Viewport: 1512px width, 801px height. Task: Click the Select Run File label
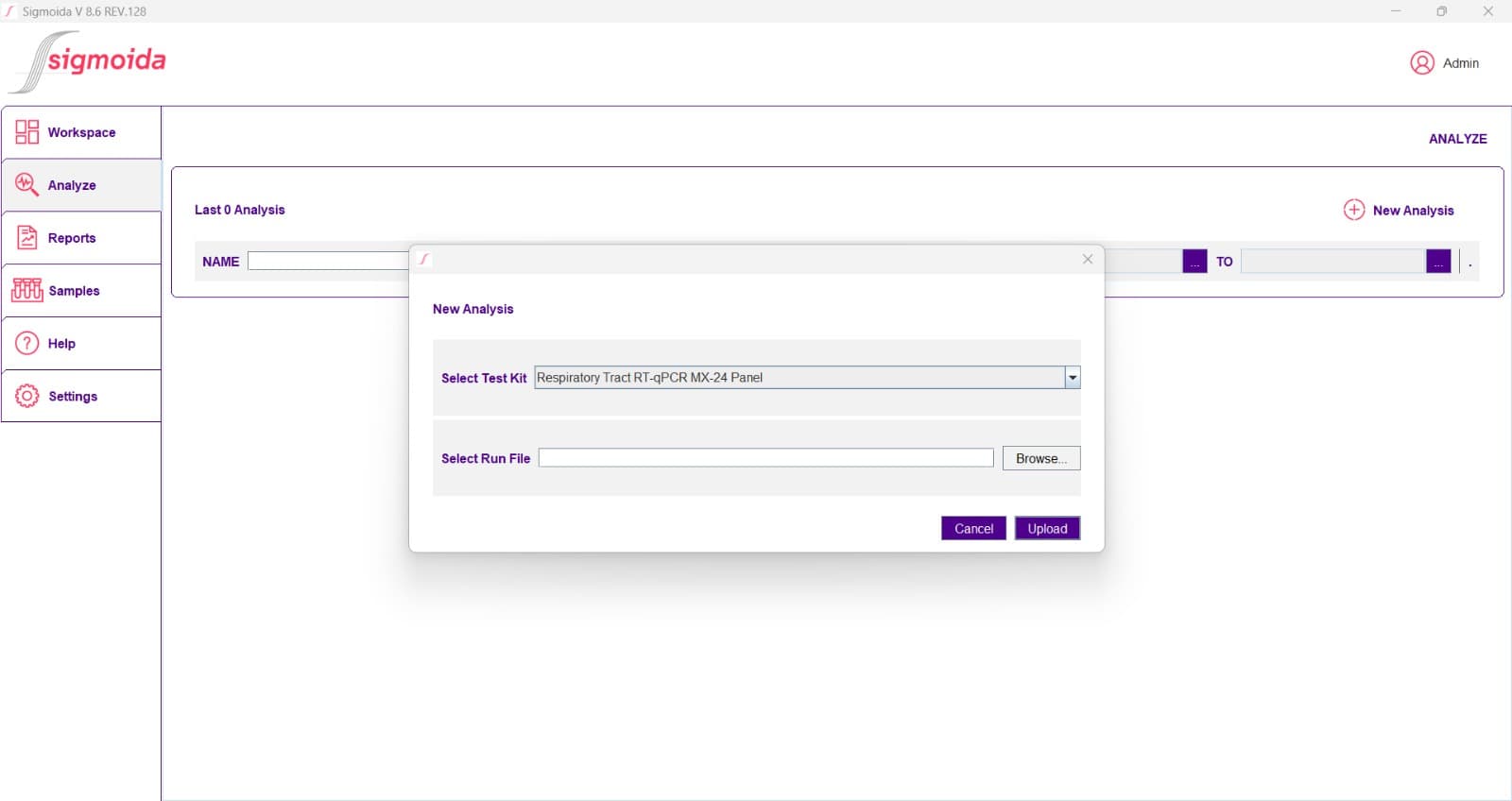pyautogui.click(x=486, y=458)
